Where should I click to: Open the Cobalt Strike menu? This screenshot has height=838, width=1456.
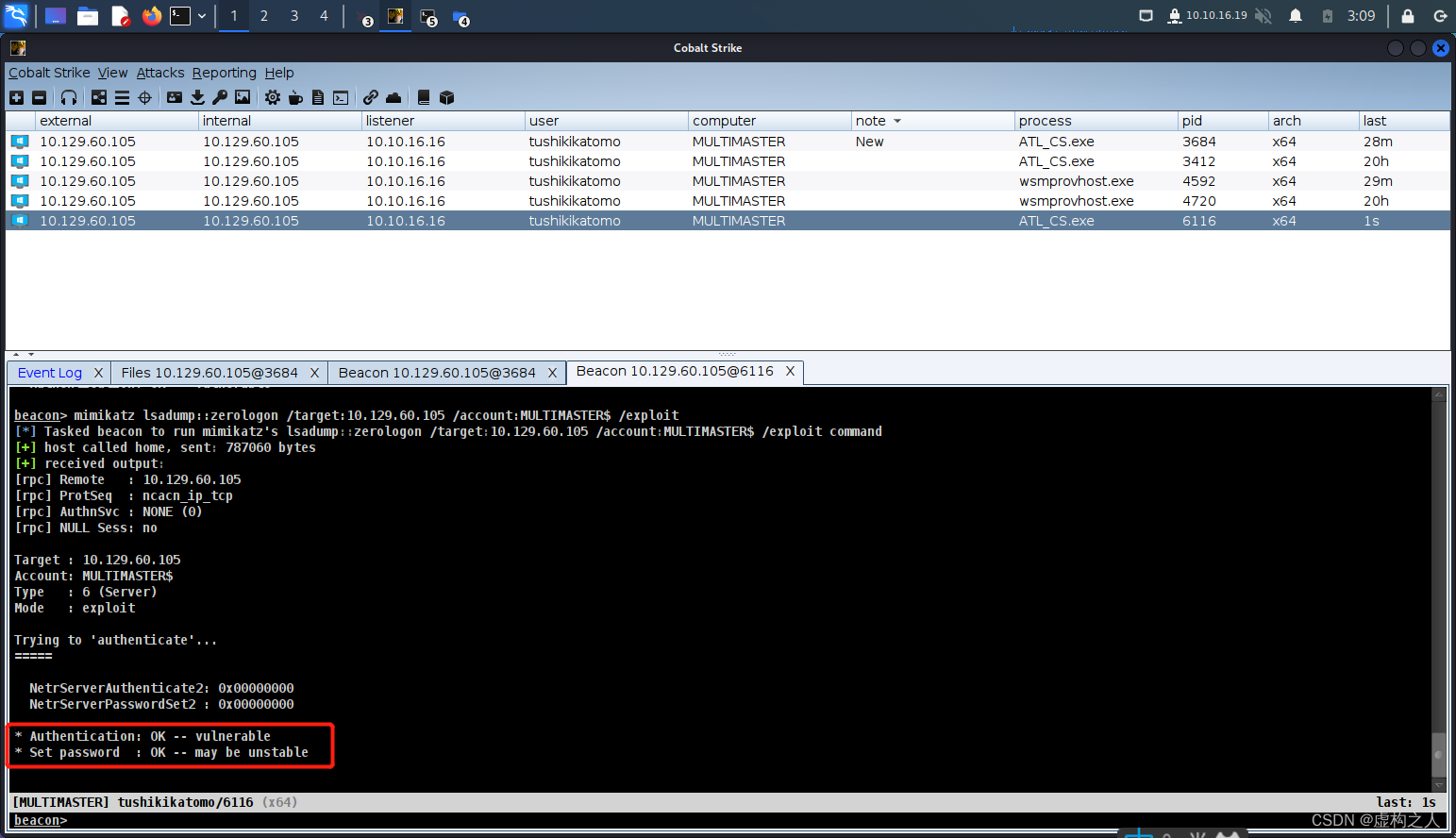tap(49, 73)
